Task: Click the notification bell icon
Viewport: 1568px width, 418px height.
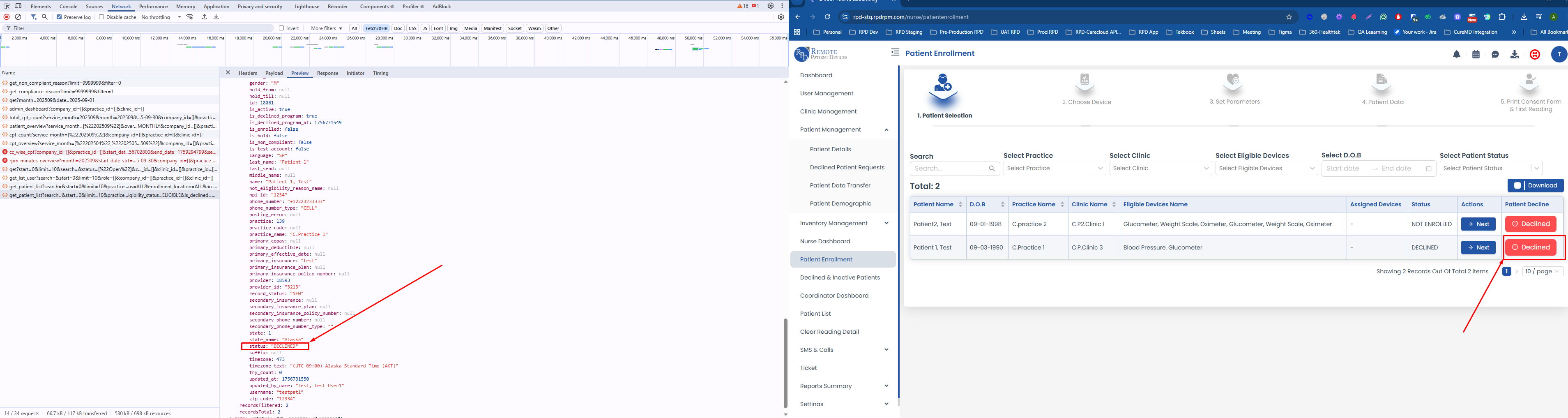Action: click(1457, 55)
